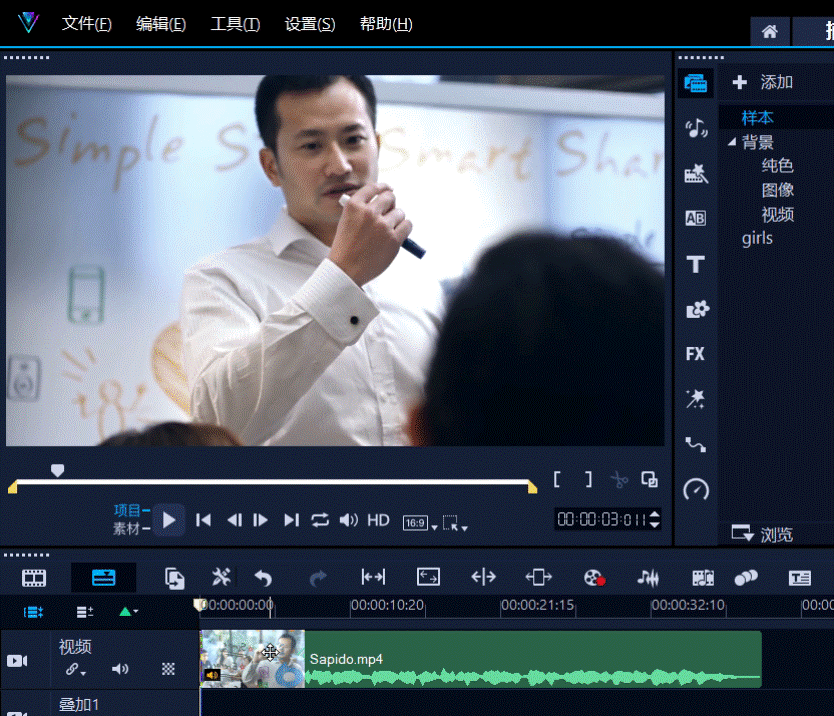Select the 视频 folder in library tree
834x716 pixels.
tap(777, 215)
